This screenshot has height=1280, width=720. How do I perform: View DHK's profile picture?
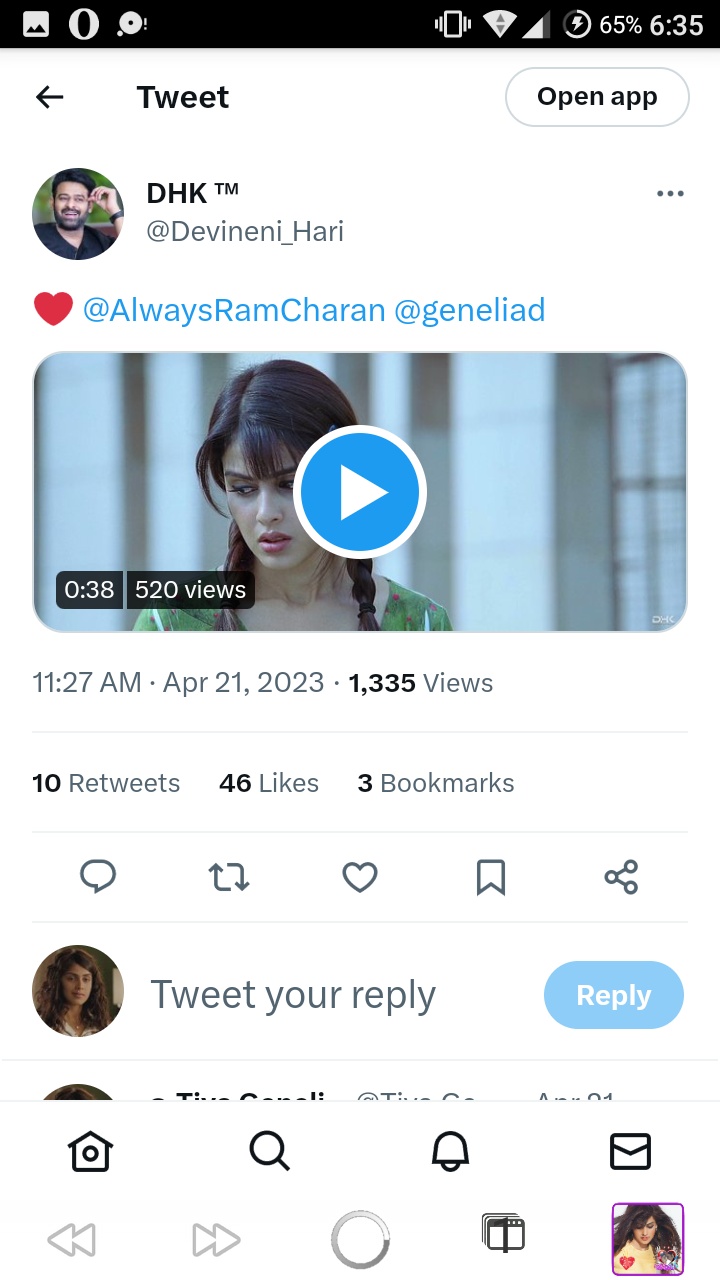click(78, 214)
